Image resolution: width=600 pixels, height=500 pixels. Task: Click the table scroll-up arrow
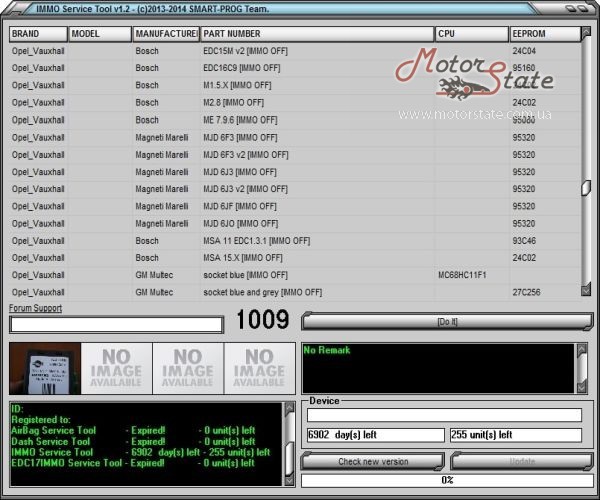(x=586, y=33)
